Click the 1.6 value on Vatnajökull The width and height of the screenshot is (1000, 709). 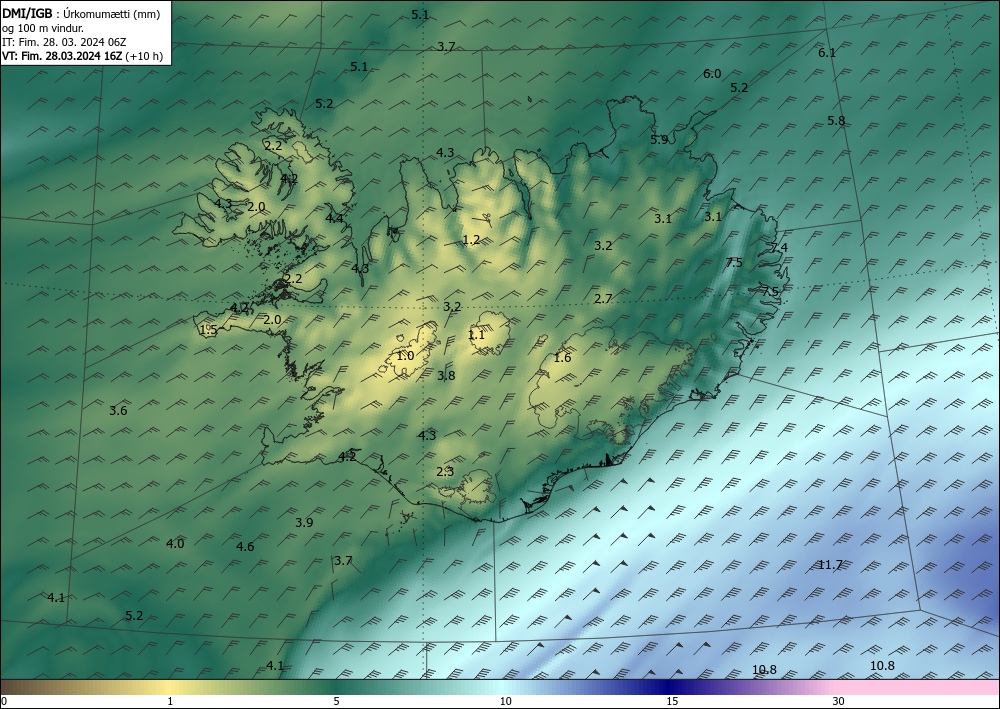pos(562,358)
